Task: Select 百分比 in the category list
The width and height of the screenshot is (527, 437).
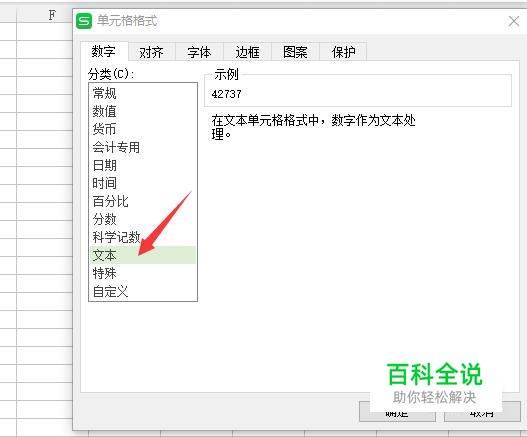Action: click(x=143, y=201)
